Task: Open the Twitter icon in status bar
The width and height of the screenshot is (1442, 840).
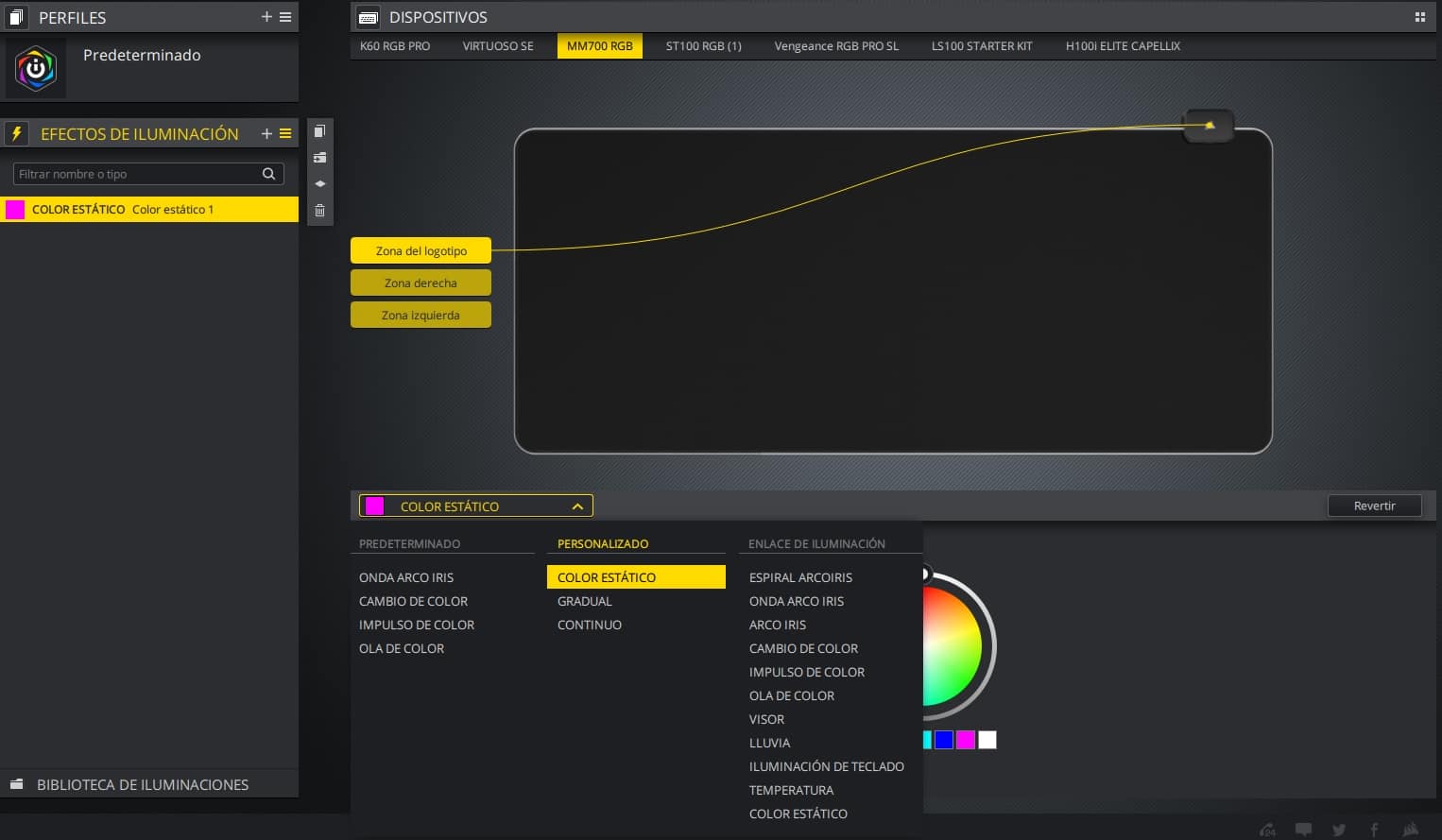Action: click(x=1338, y=830)
